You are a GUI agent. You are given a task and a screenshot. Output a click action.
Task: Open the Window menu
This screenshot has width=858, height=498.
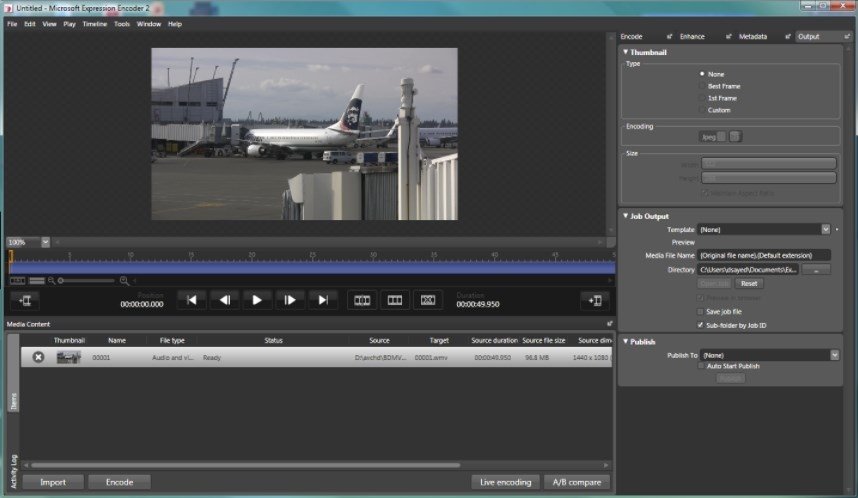149,24
